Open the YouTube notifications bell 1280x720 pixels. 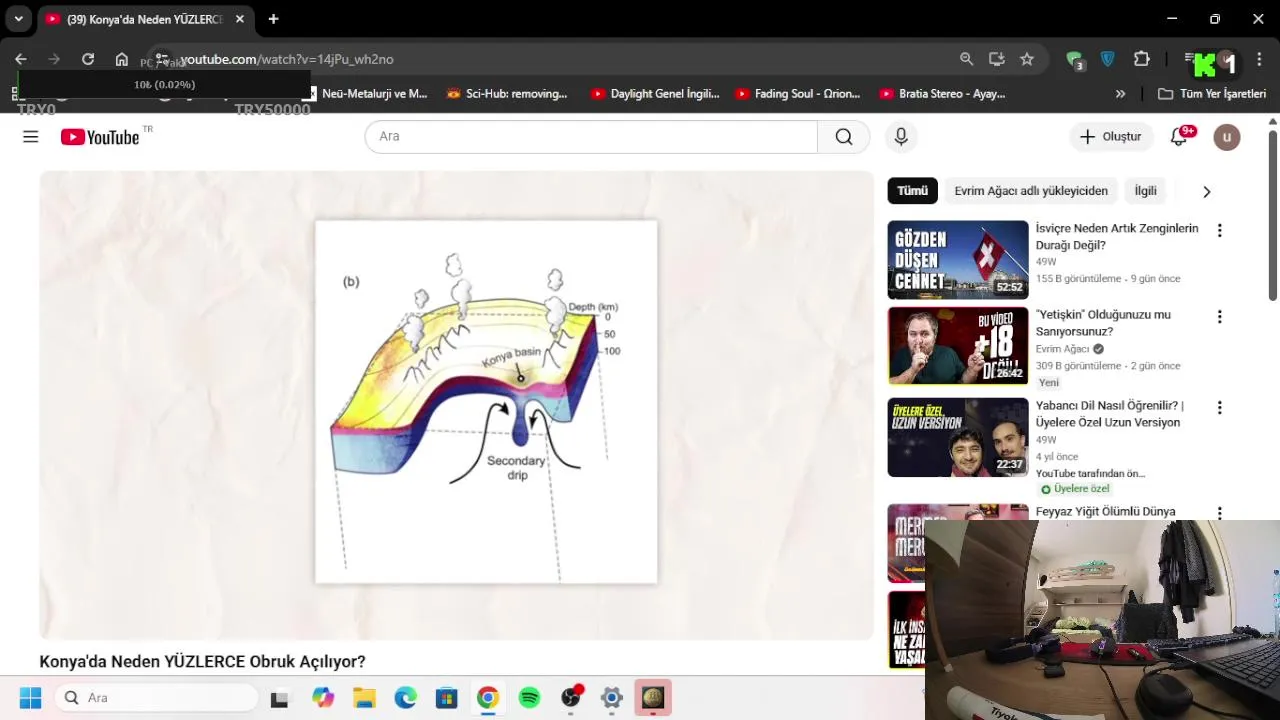pyautogui.click(x=1179, y=137)
